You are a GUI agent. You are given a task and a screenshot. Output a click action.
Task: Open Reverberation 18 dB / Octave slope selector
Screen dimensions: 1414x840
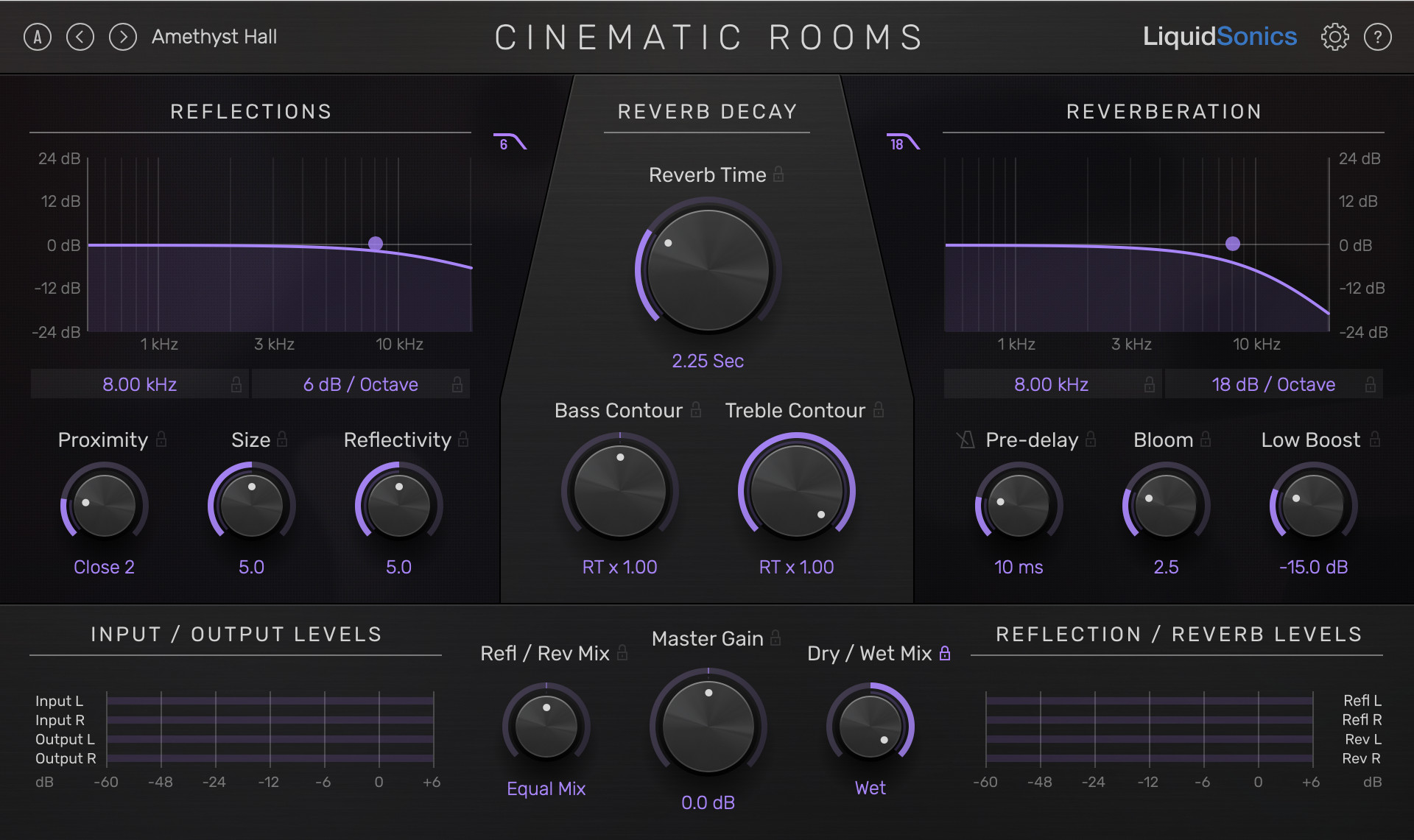pyautogui.click(x=1273, y=384)
